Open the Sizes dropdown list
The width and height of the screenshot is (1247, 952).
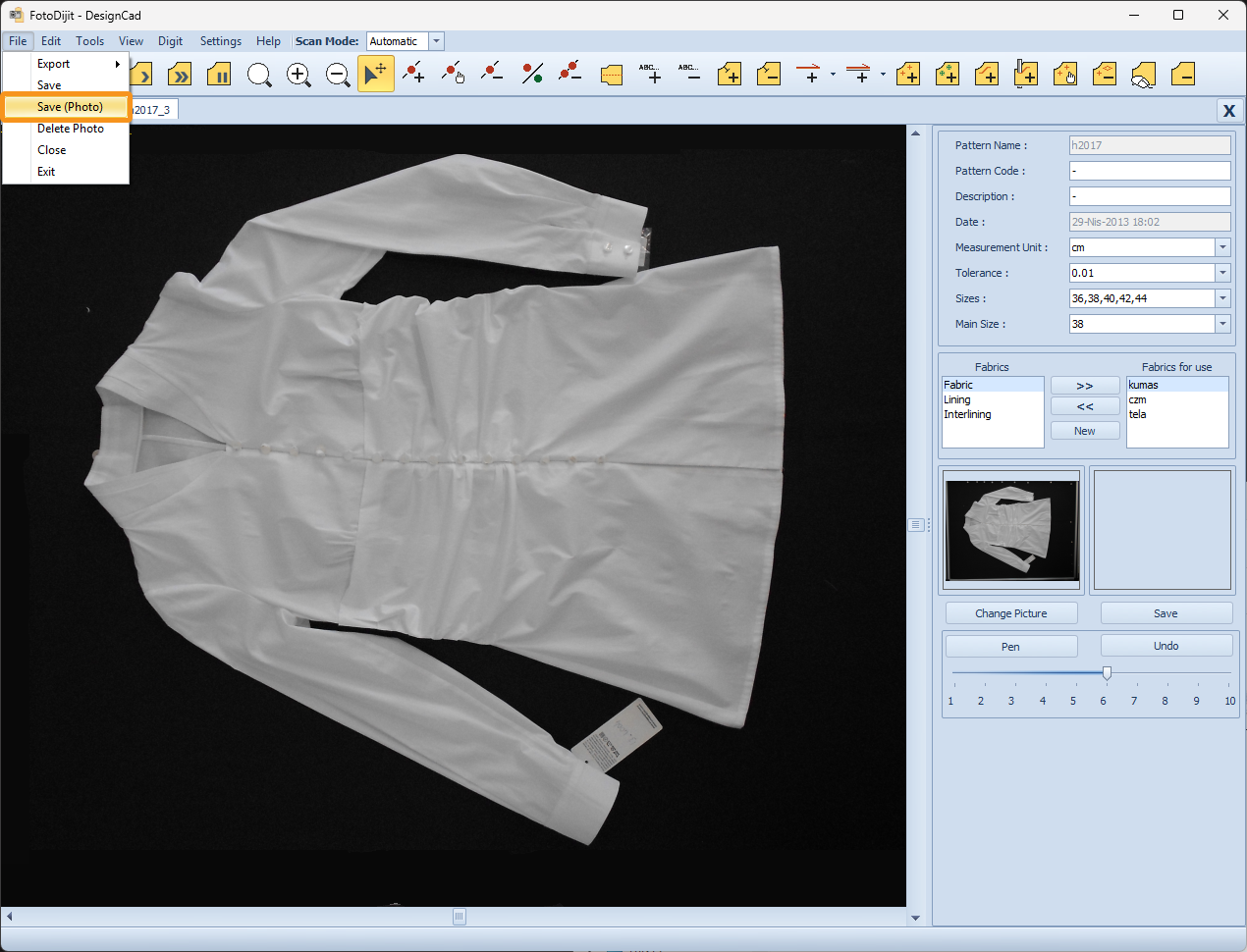pyautogui.click(x=1222, y=298)
